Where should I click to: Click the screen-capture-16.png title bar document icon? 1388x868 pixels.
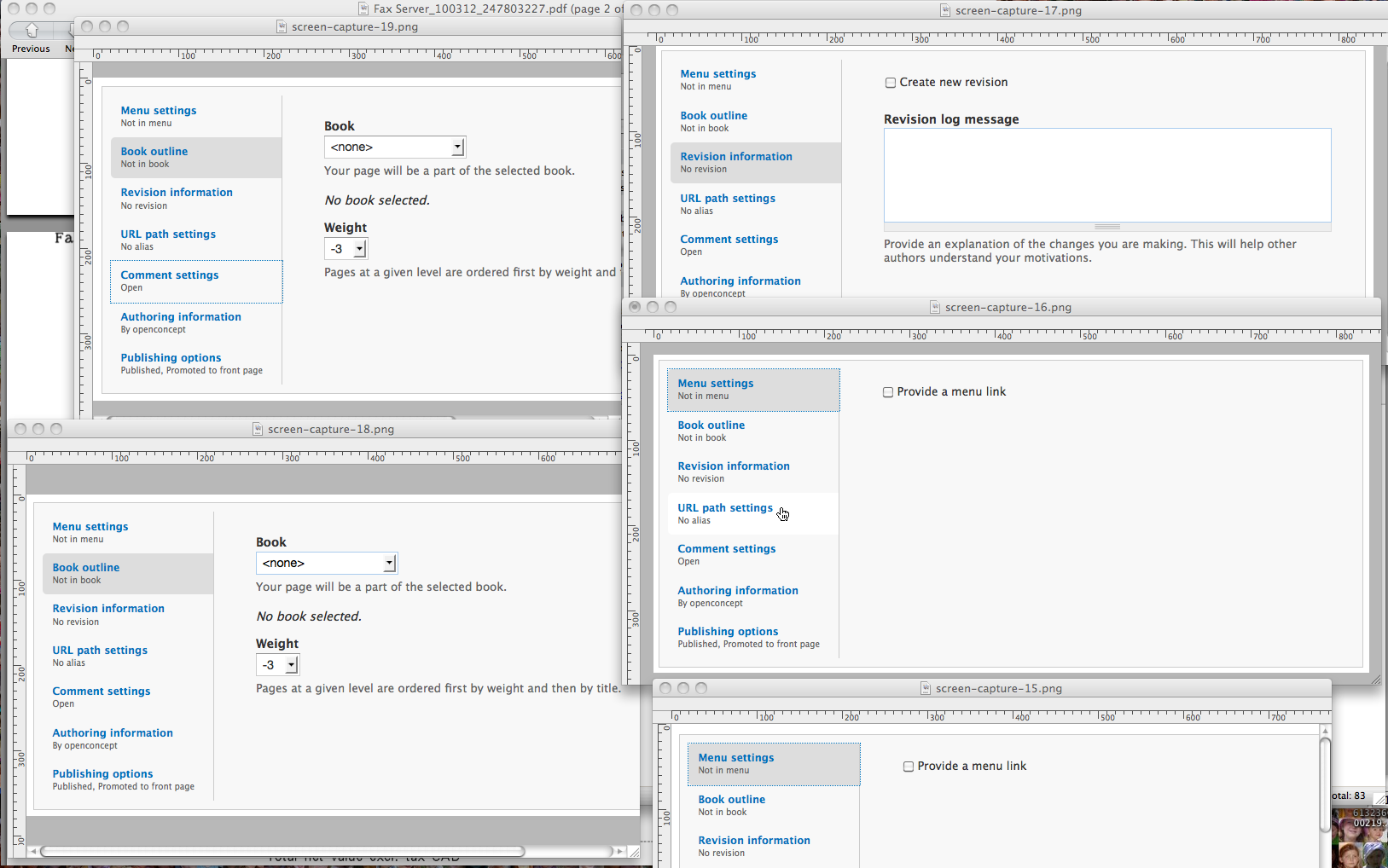tap(935, 307)
